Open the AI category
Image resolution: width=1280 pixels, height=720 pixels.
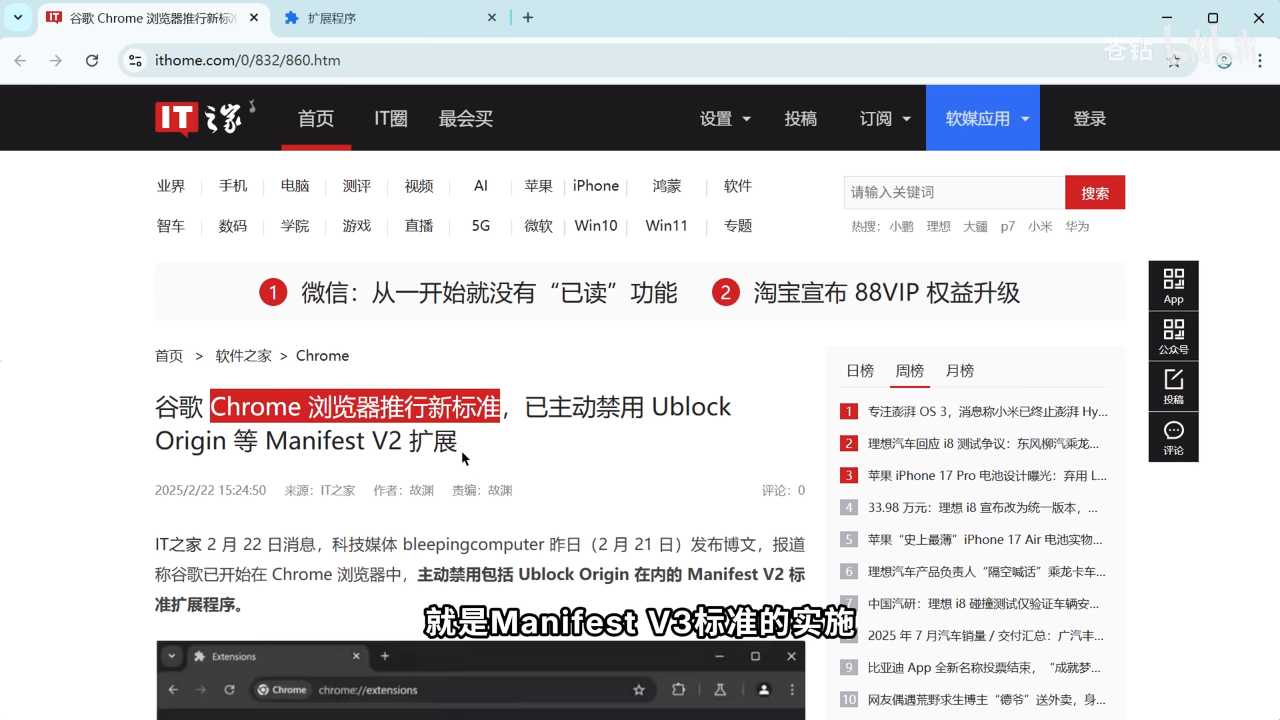481,186
